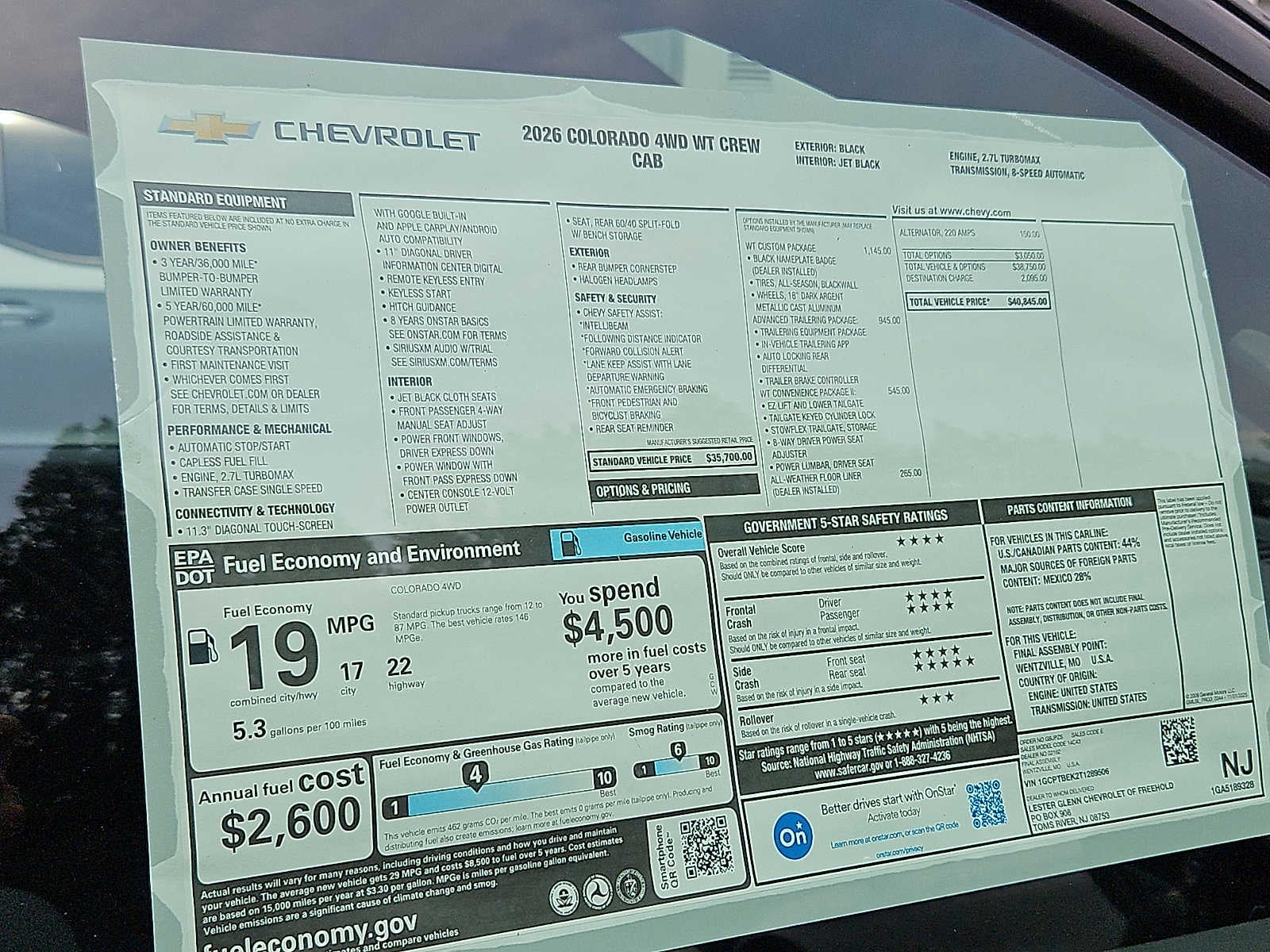Click the Rollover three-star rating

pos(937,697)
